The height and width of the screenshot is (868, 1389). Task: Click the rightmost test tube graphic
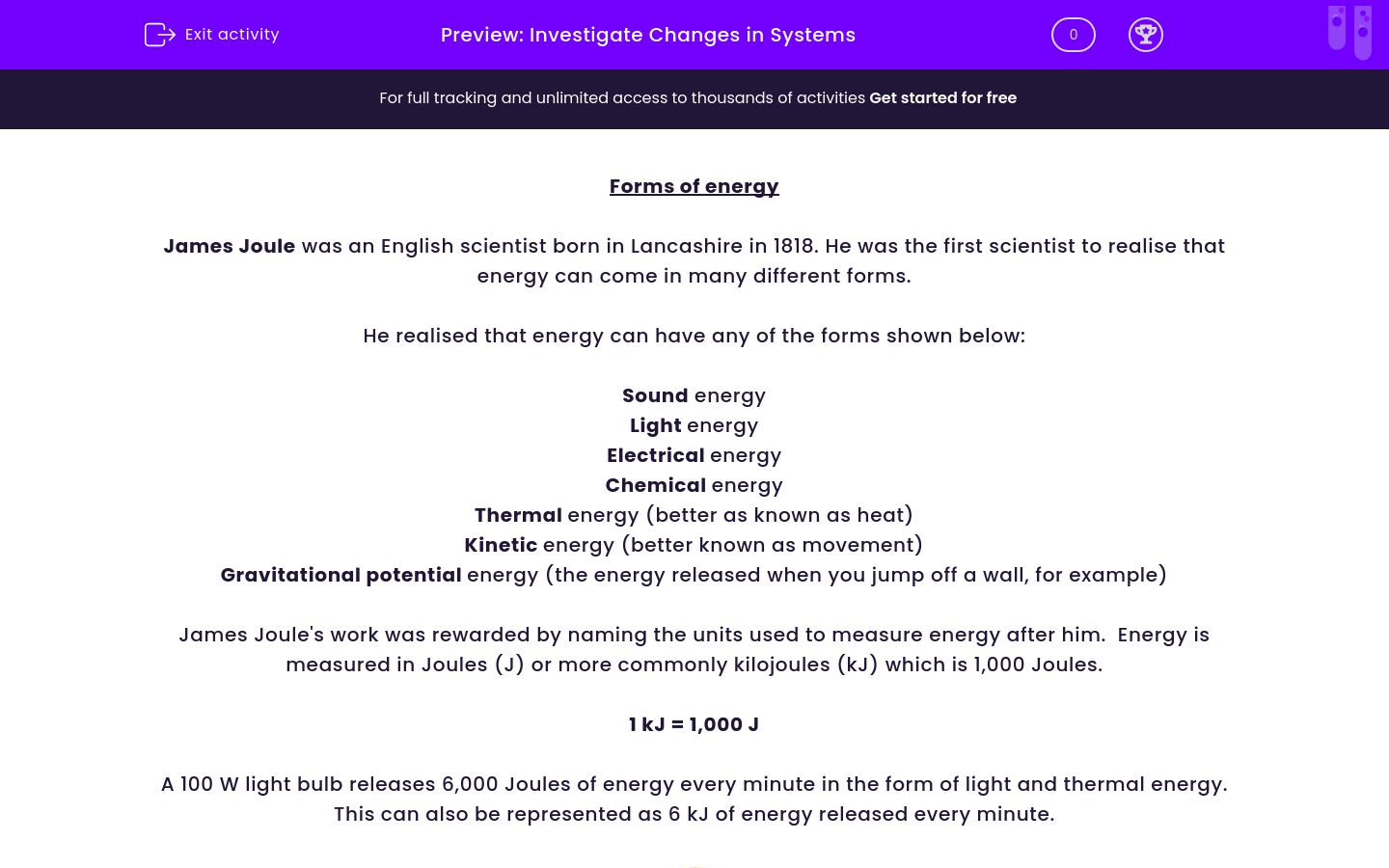(1363, 32)
